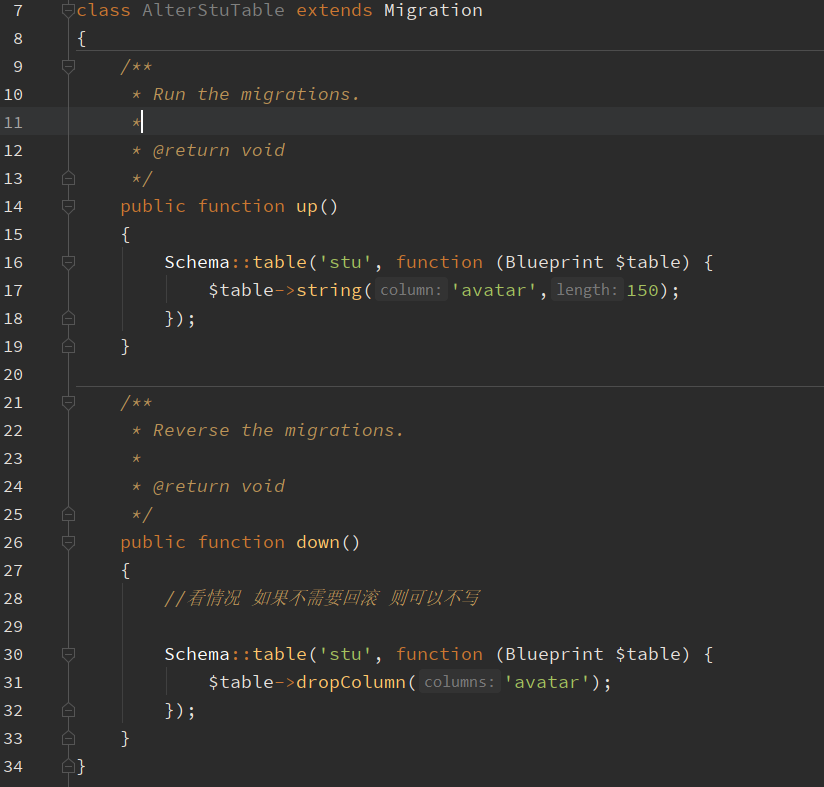
Task: Place cursor on the Migration class name
Action: 432,11
